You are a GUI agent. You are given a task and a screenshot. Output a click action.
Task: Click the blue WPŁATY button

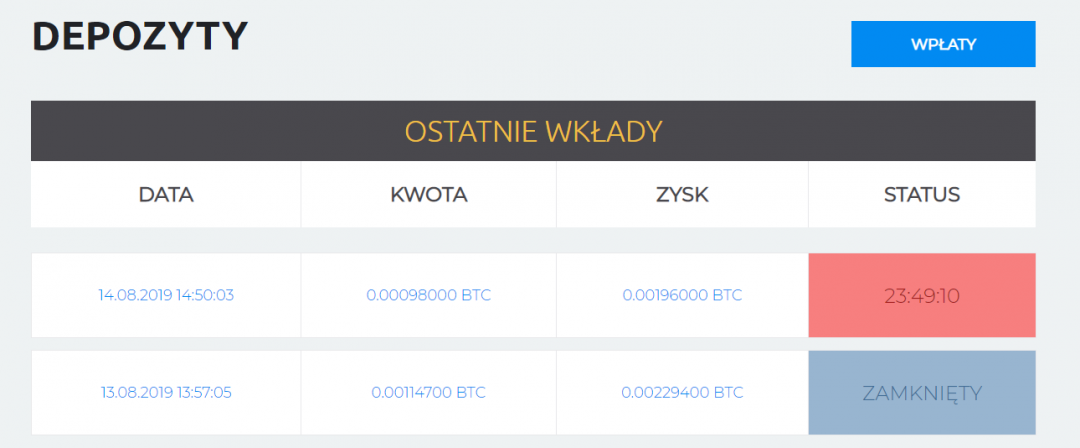[943, 44]
